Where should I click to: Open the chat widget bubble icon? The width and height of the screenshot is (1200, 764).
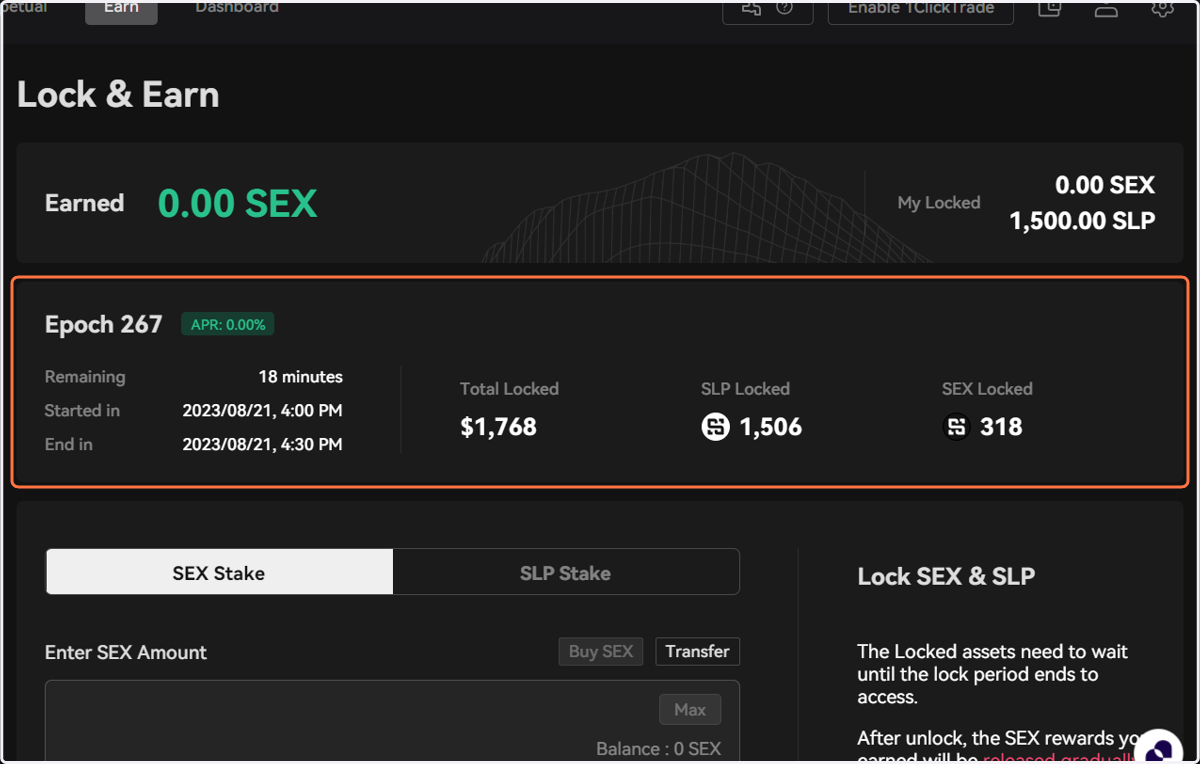[1160, 750]
